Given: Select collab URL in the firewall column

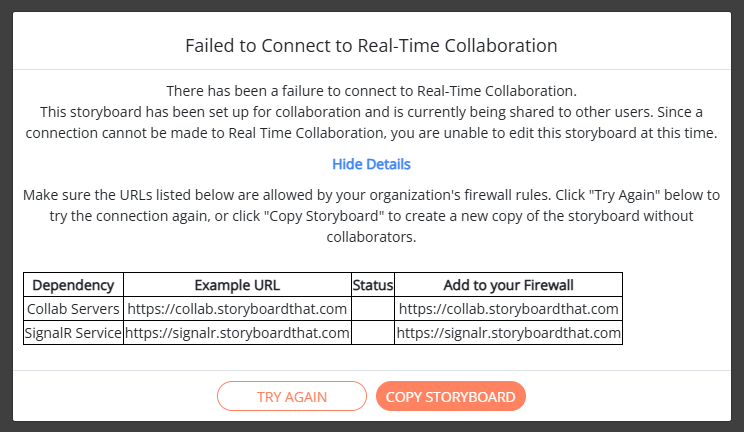Looking at the screenshot, I should pos(508,309).
